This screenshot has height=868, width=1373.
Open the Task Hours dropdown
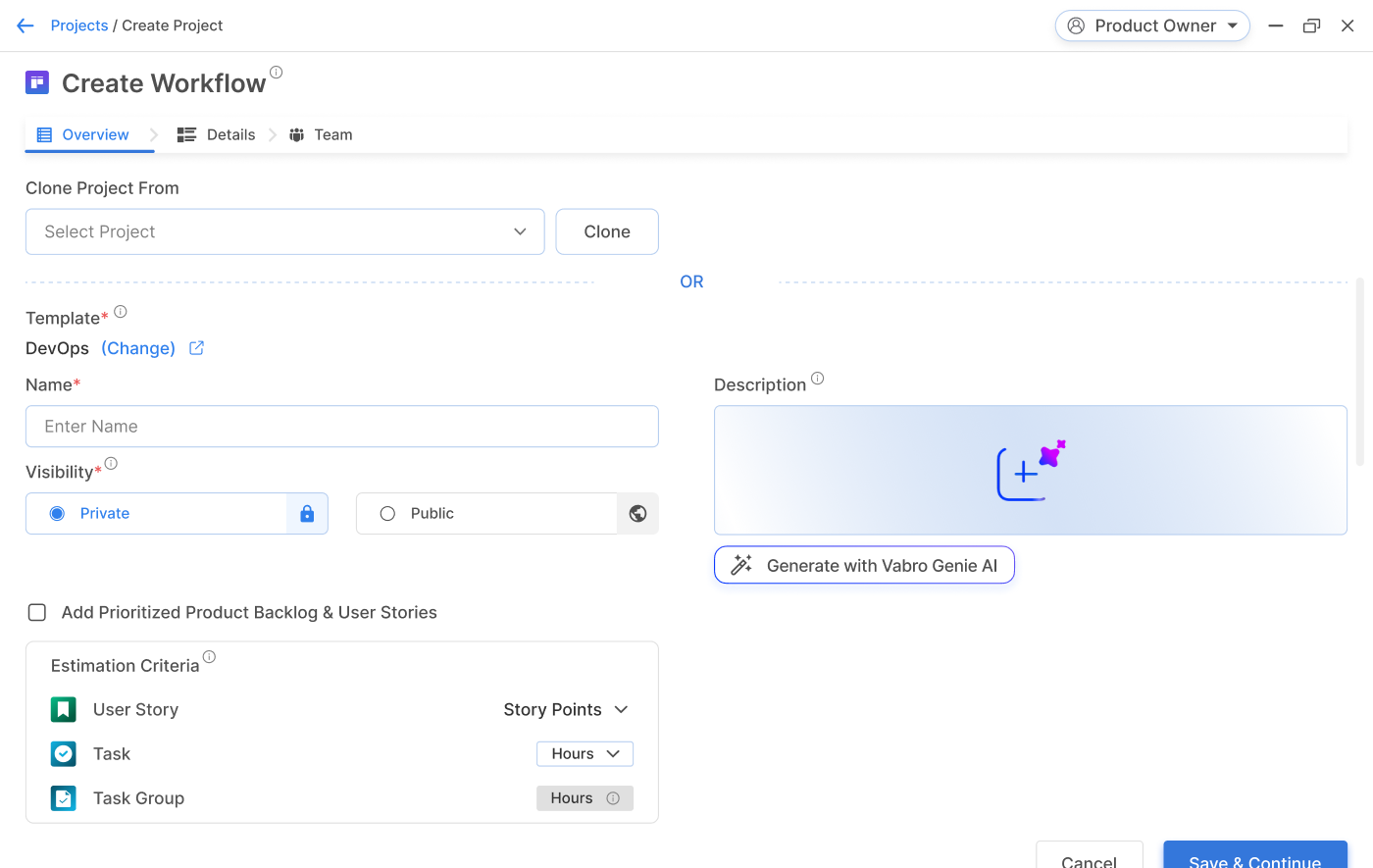585,754
